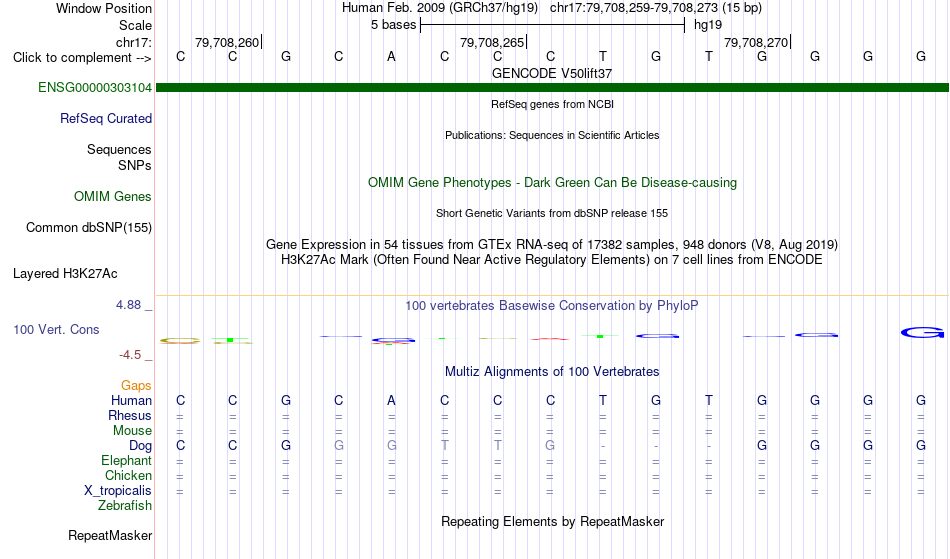This screenshot has height=559, width=950.
Task: Click '100 vertebrates Basewise Conservation by PhyloP' title
Action: 552,306
